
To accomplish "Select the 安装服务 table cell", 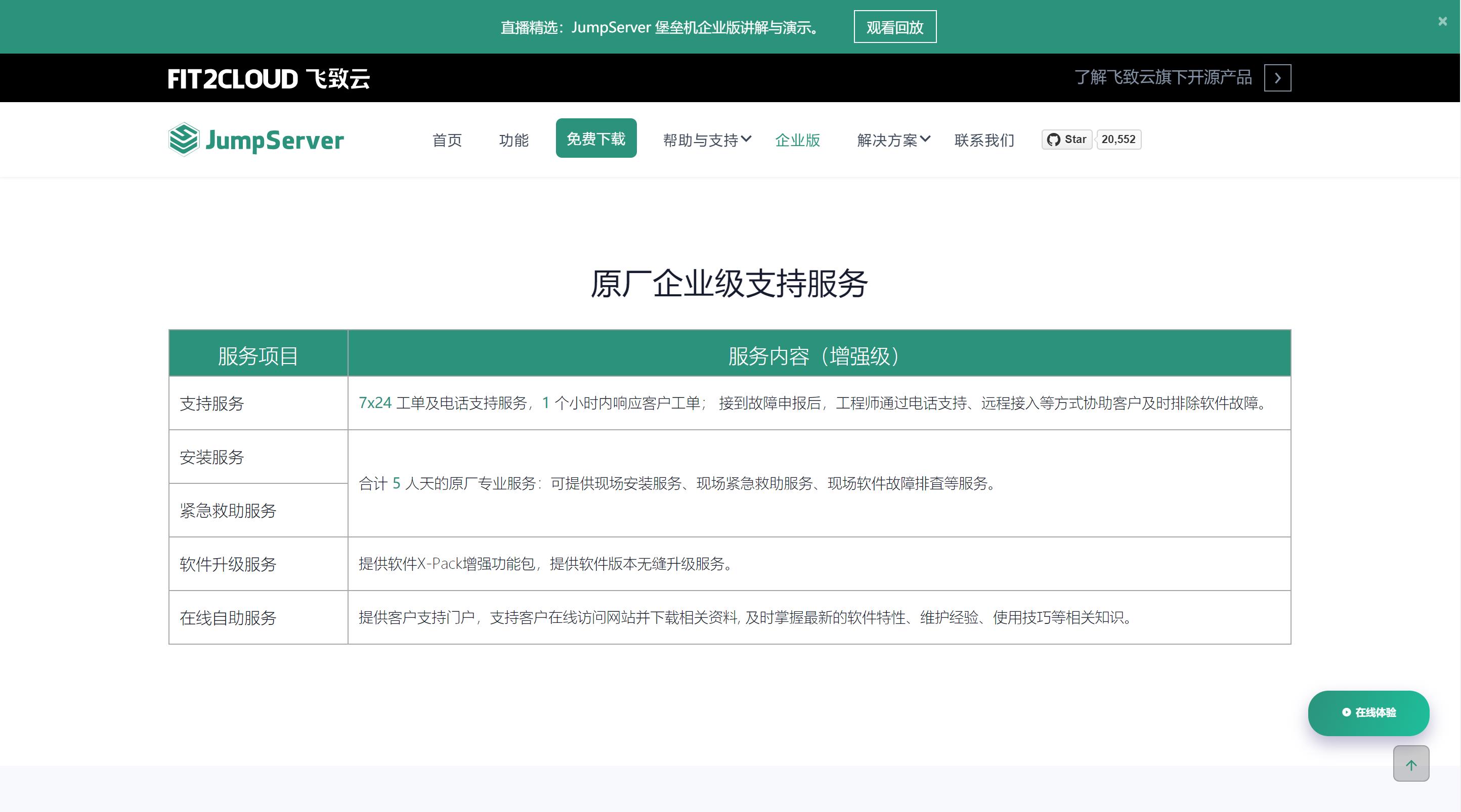I will click(258, 457).
